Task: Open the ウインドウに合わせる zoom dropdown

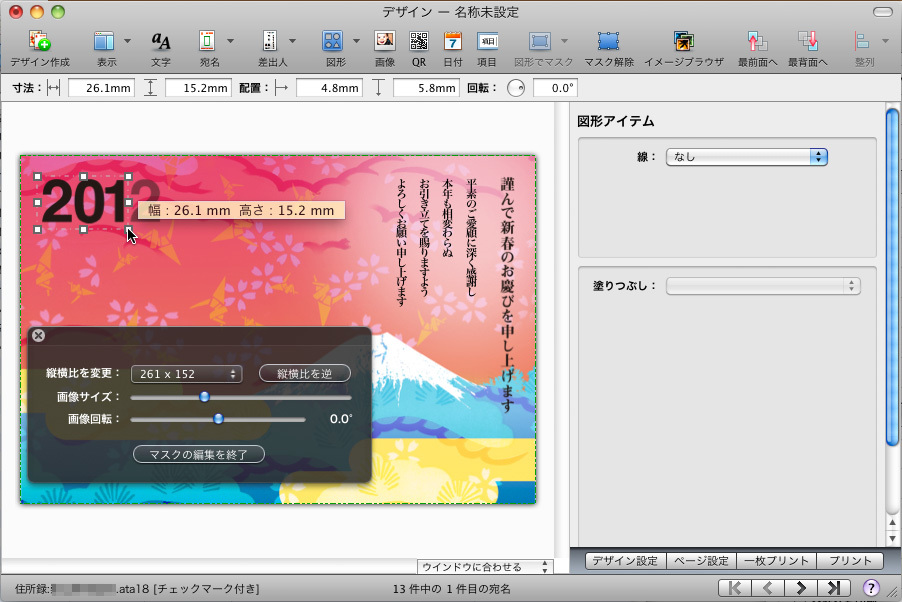Action: click(485, 567)
